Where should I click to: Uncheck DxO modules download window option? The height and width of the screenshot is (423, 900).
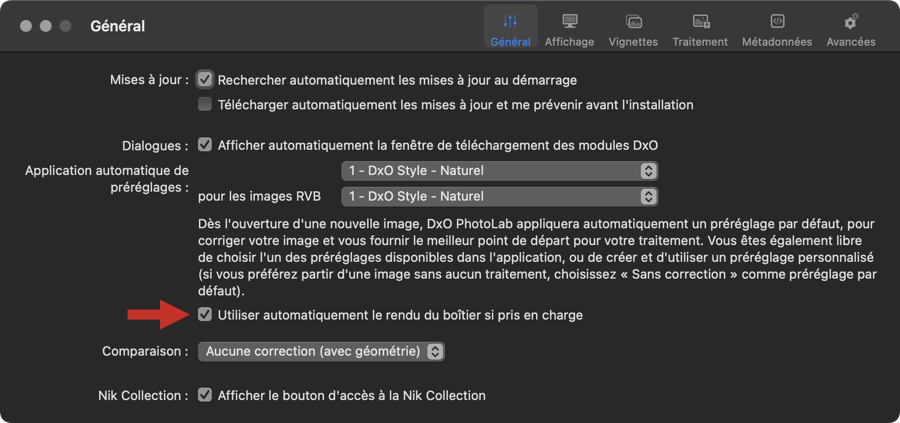205,144
